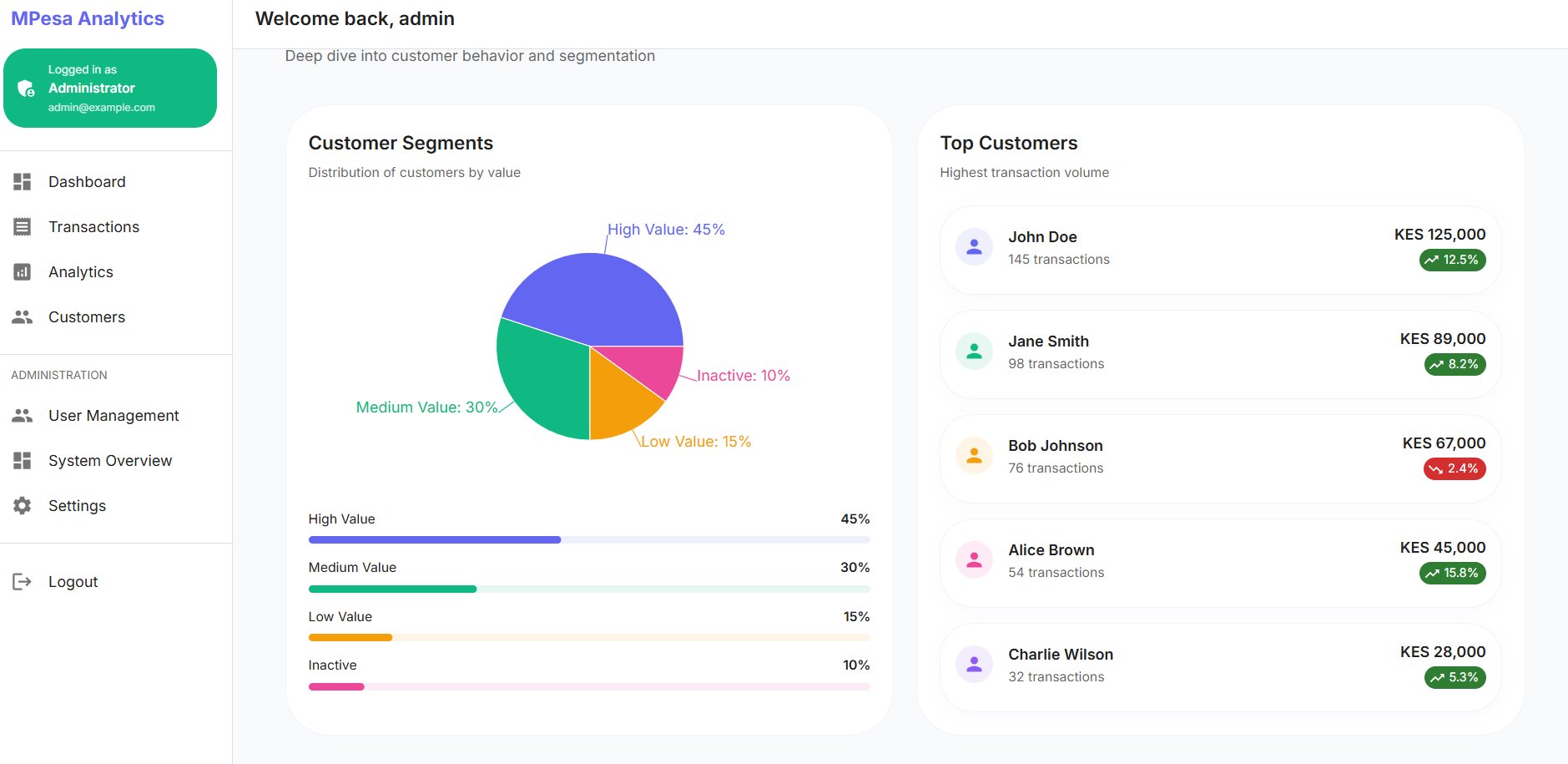Screen dimensions: 1568x764
Task: Click the MPesa Analytics logo link
Action: pos(88,18)
